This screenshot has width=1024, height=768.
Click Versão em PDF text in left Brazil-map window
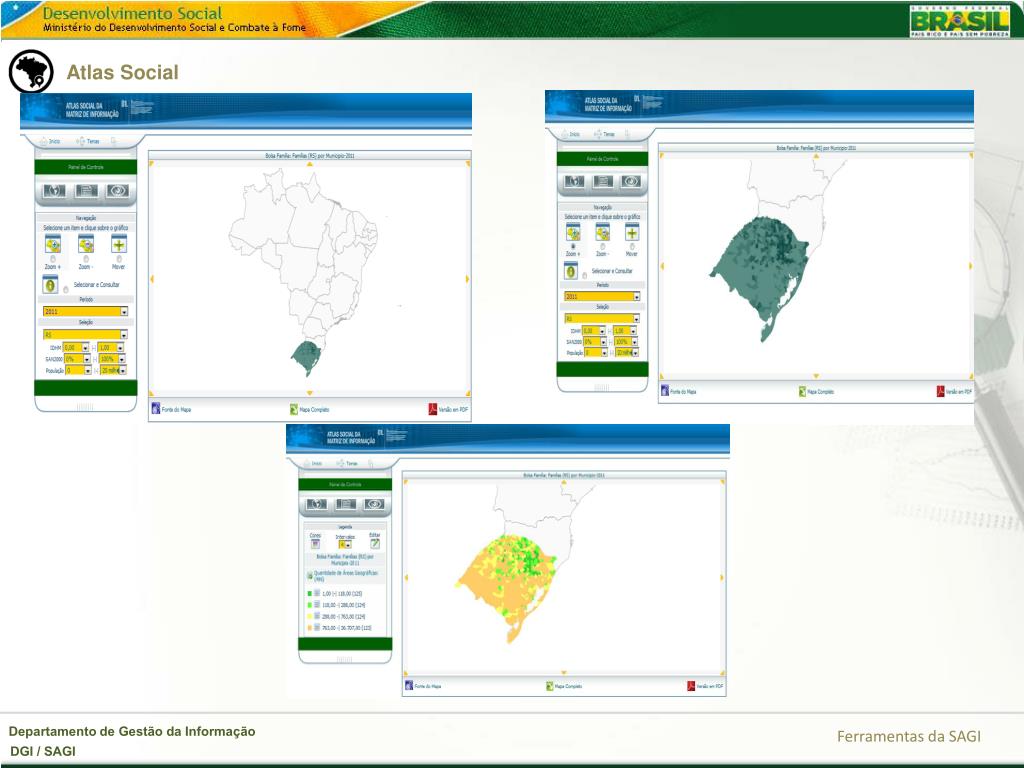pyautogui.click(x=453, y=409)
